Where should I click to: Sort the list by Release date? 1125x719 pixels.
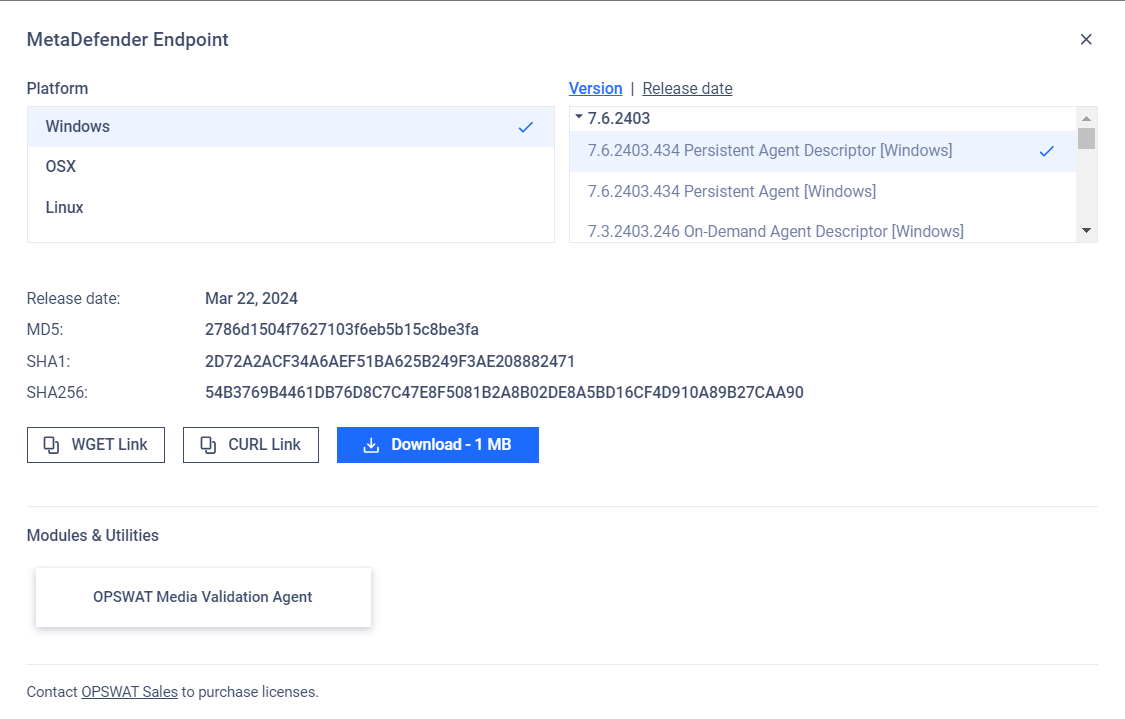[687, 88]
